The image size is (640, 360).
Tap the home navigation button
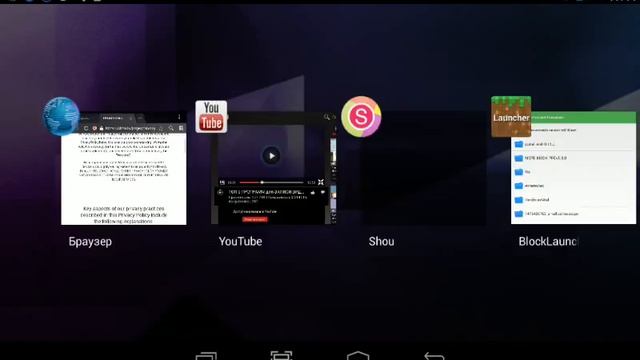[358, 355]
